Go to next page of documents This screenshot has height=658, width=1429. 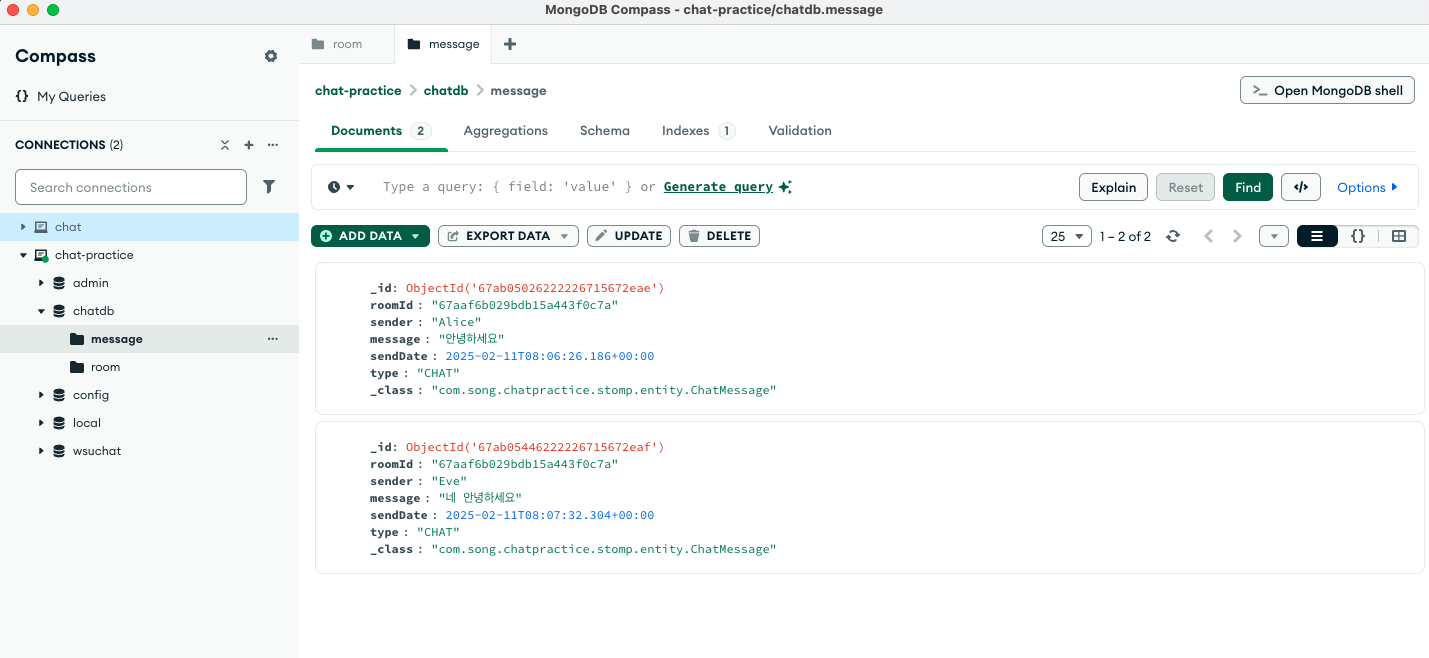[1237, 236]
